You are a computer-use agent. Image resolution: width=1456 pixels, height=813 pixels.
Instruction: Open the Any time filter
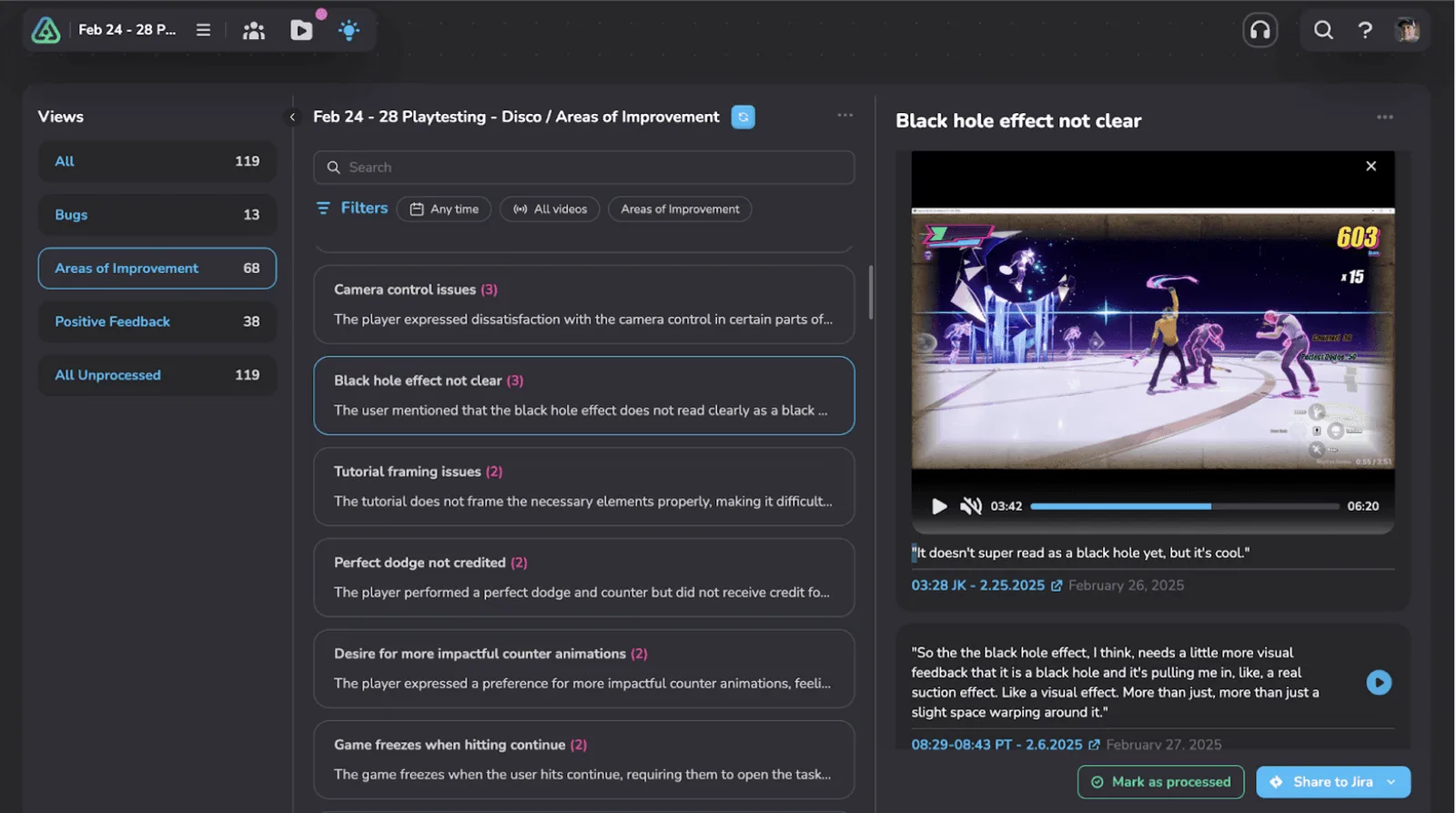click(444, 209)
